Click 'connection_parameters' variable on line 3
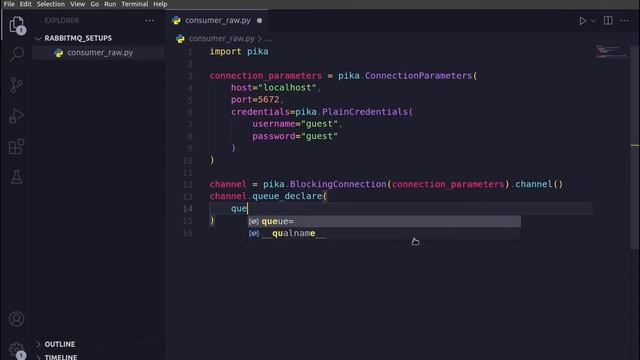The width and height of the screenshot is (640, 360). [266, 76]
